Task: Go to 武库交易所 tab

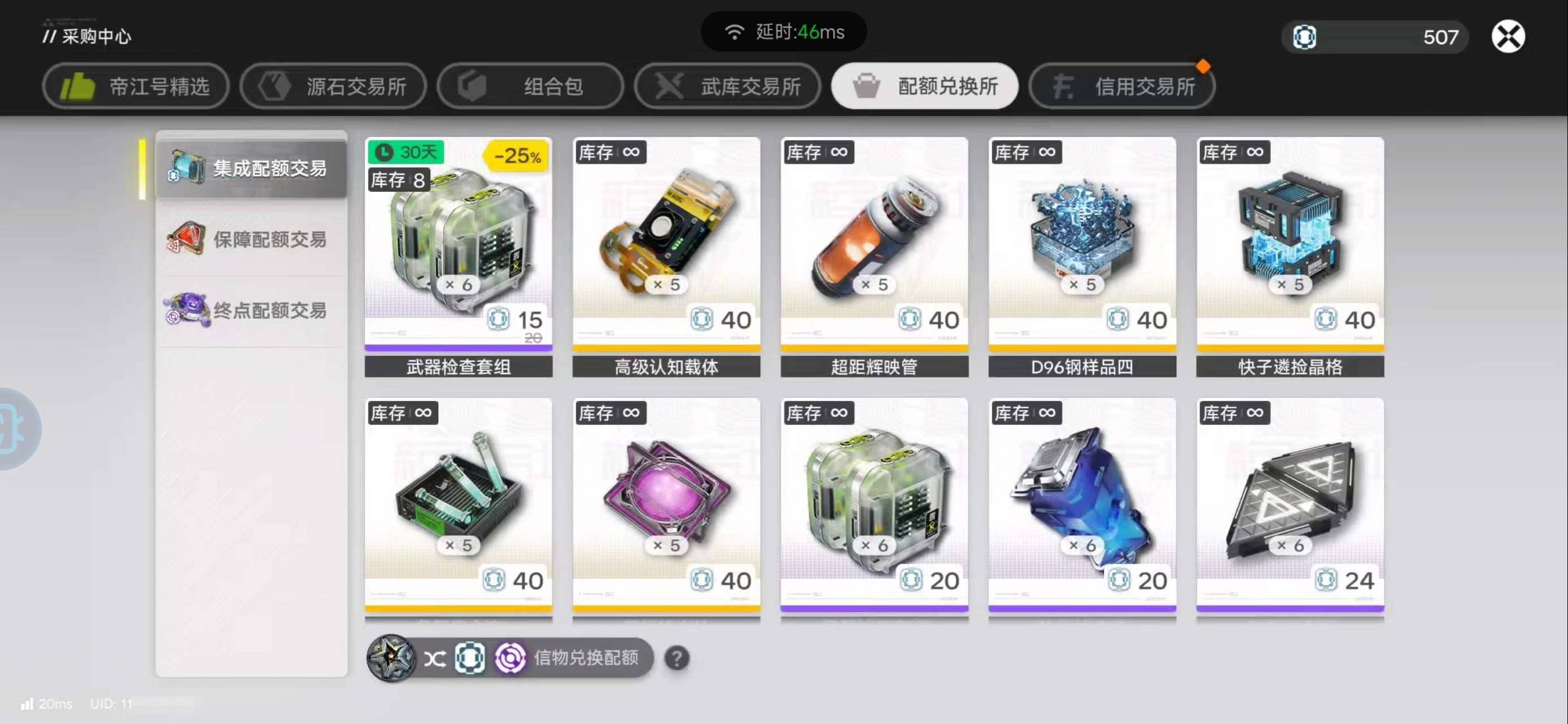Action: (727, 86)
